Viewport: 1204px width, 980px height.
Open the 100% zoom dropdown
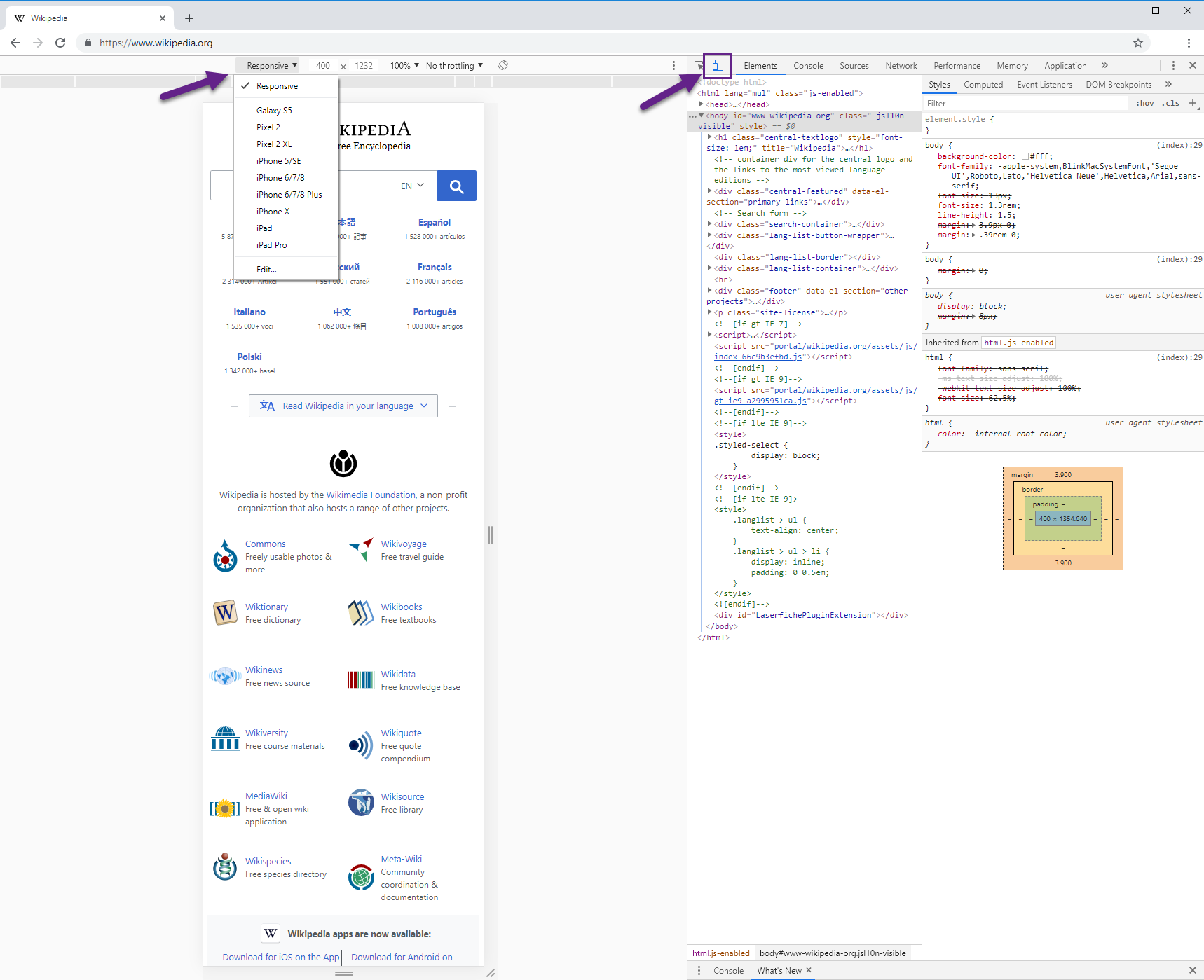[x=405, y=65]
